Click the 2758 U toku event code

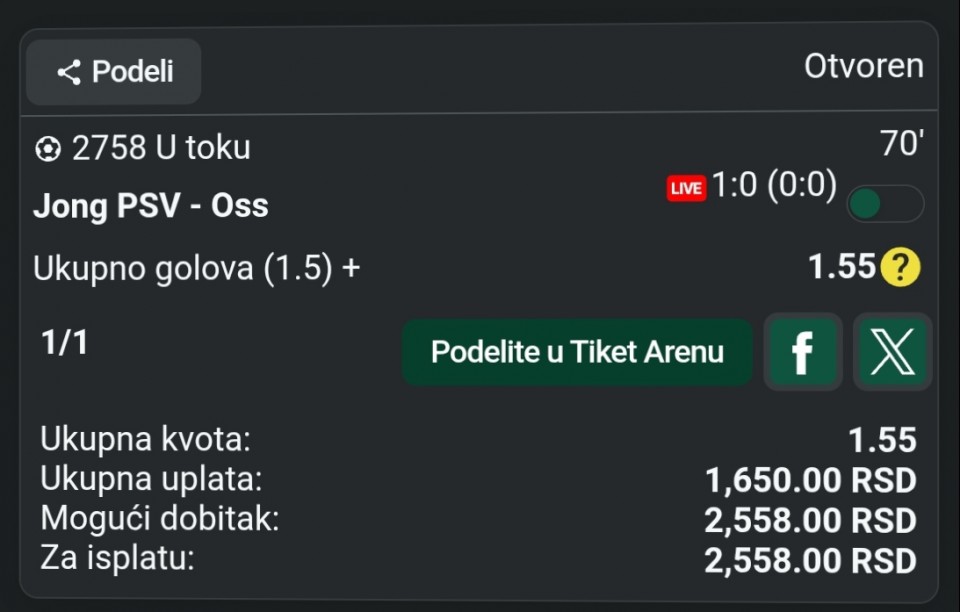[x=161, y=148]
